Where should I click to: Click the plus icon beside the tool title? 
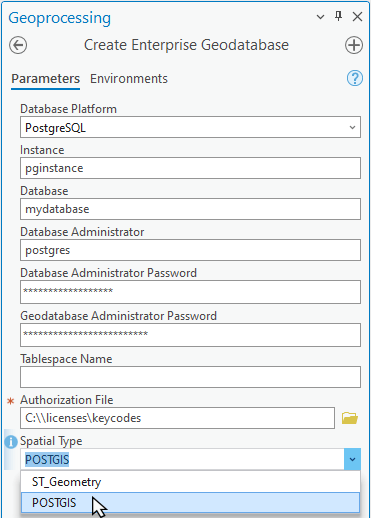354,45
